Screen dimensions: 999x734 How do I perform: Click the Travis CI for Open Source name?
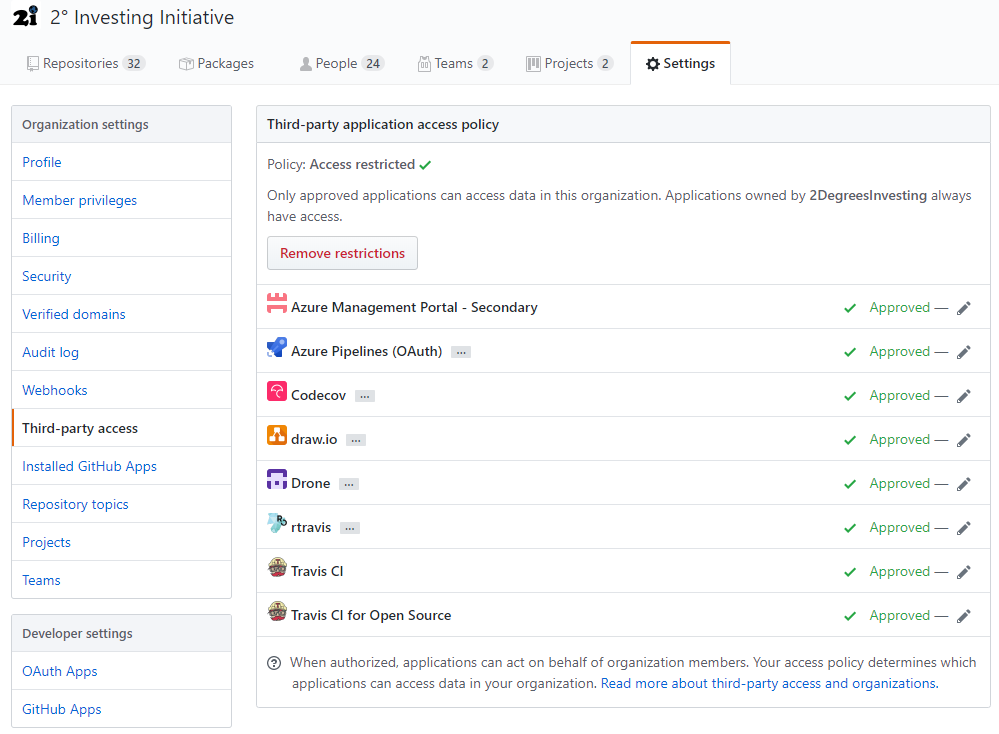pyautogui.click(x=371, y=615)
